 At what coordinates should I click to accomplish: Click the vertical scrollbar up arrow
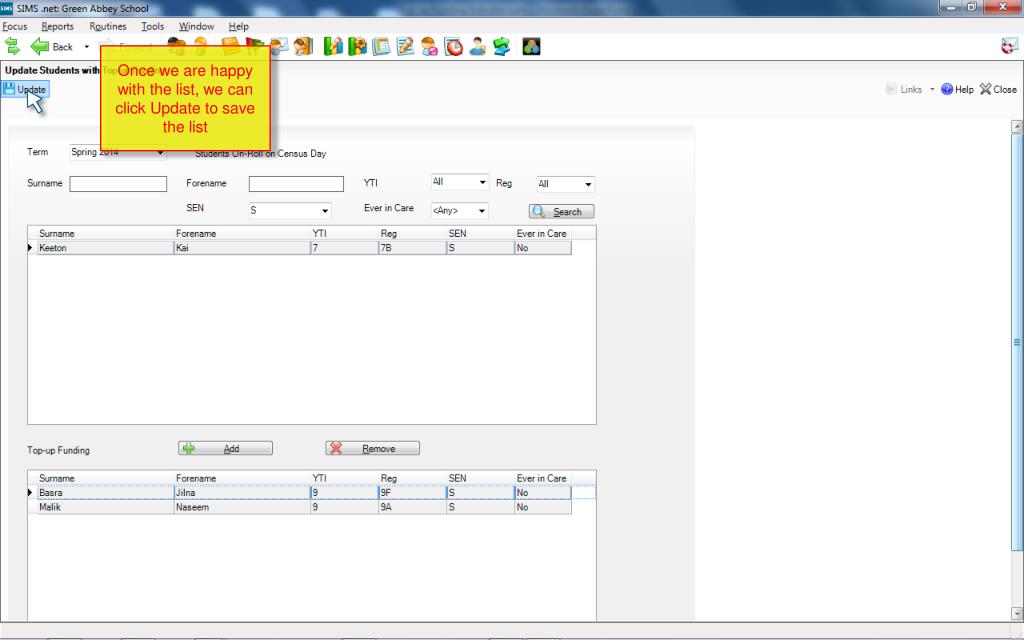point(1017,127)
